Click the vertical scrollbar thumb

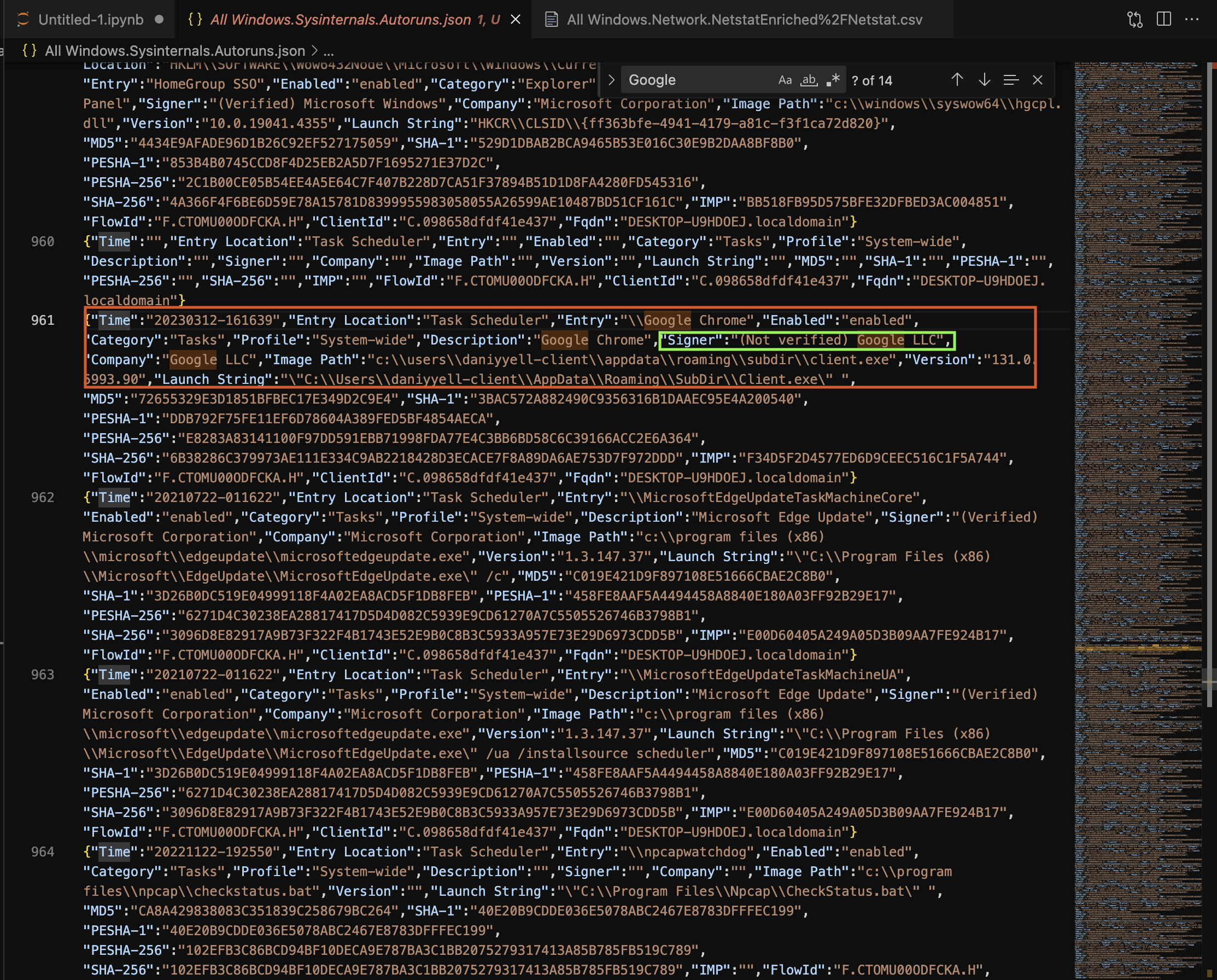click(1210, 384)
